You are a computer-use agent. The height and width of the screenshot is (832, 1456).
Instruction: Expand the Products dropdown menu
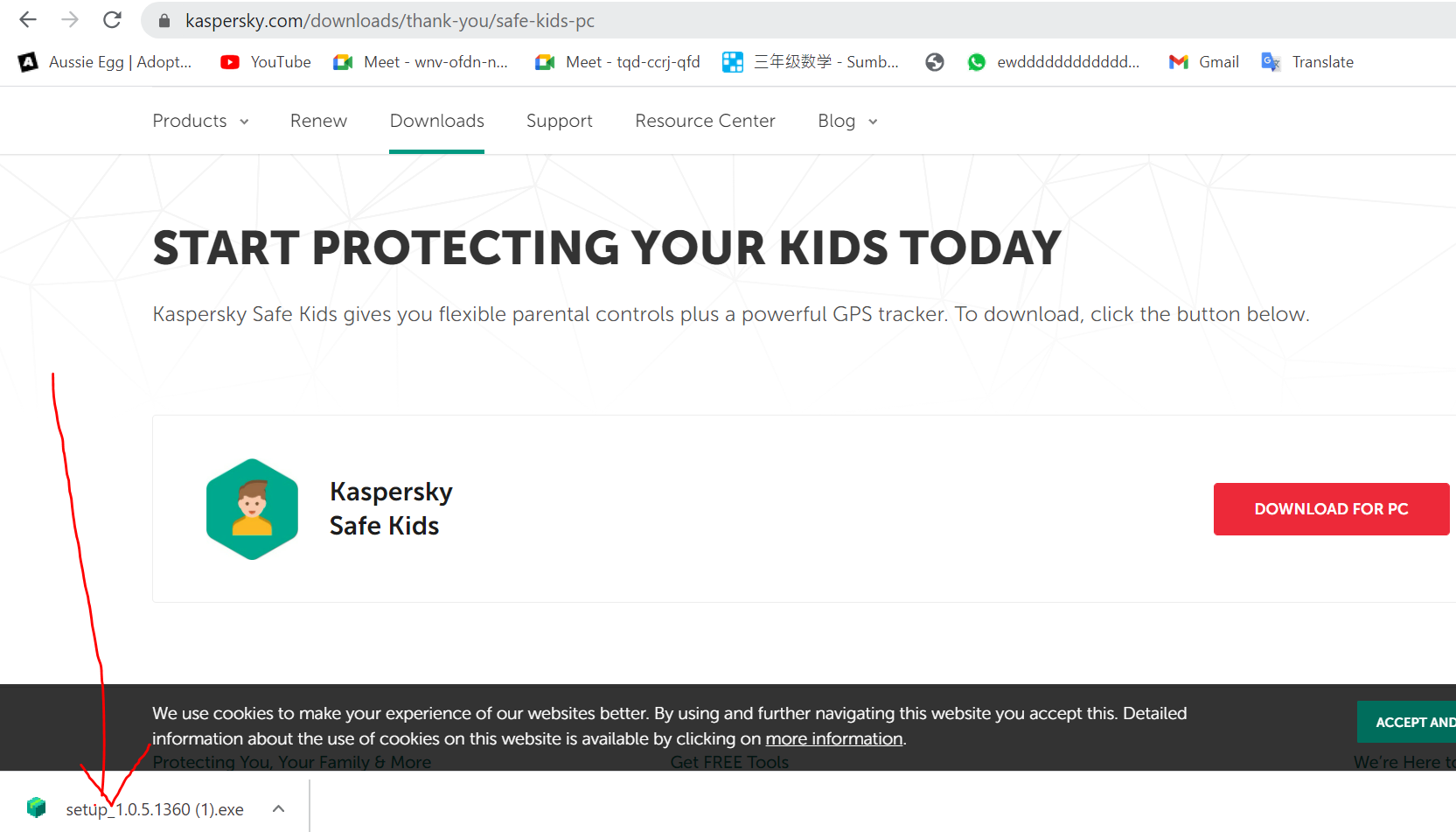click(200, 121)
